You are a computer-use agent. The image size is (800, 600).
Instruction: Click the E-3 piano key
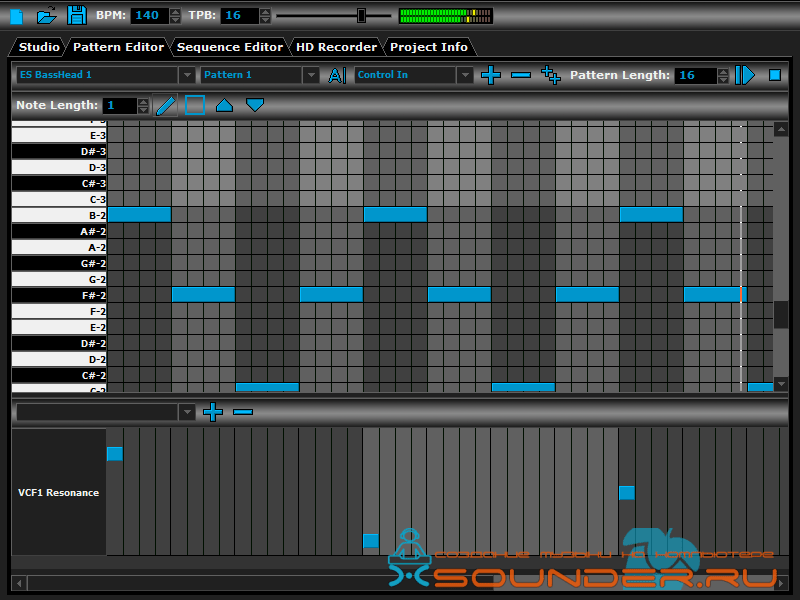pyautogui.click(x=59, y=135)
